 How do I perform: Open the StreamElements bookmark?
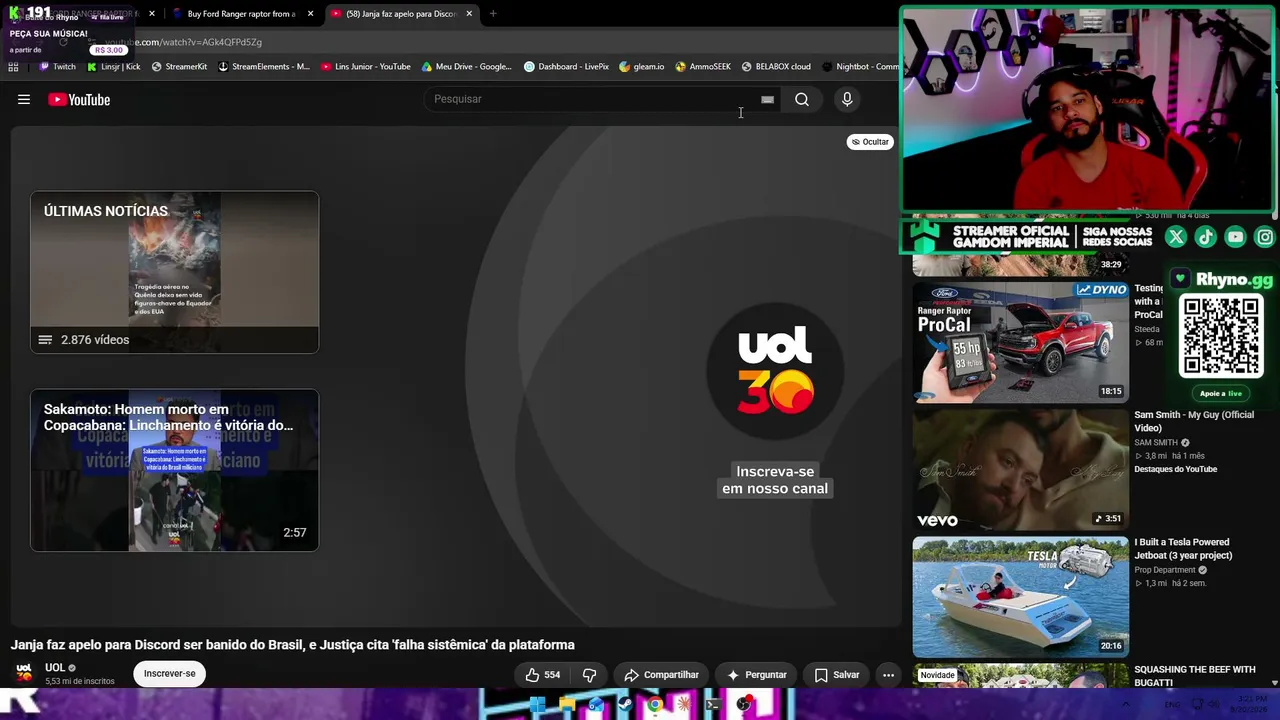264,67
